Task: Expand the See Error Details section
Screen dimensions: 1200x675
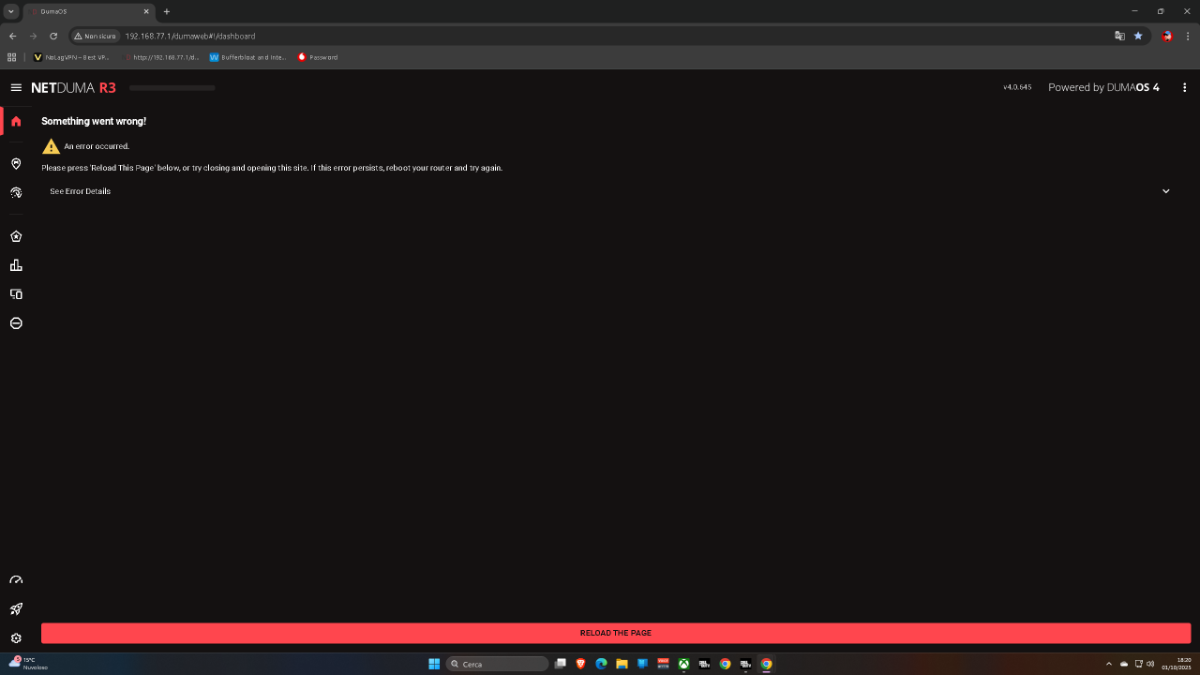Action: (81, 191)
